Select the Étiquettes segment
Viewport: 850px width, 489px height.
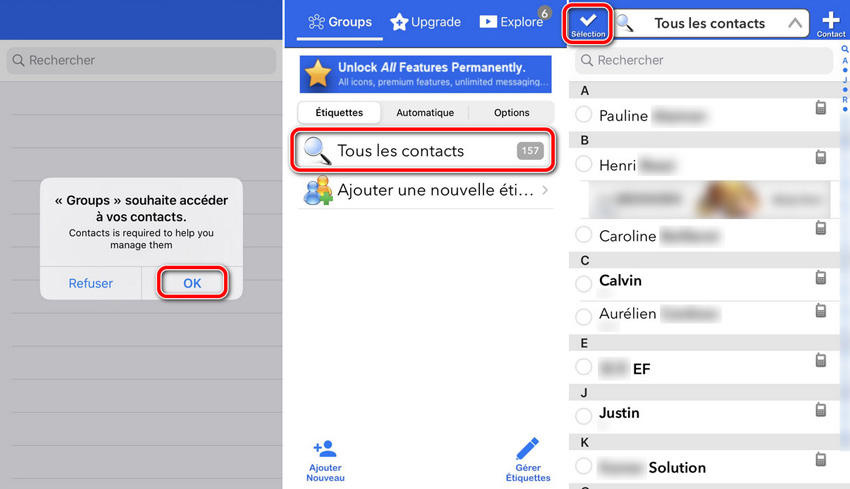(339, 113)
